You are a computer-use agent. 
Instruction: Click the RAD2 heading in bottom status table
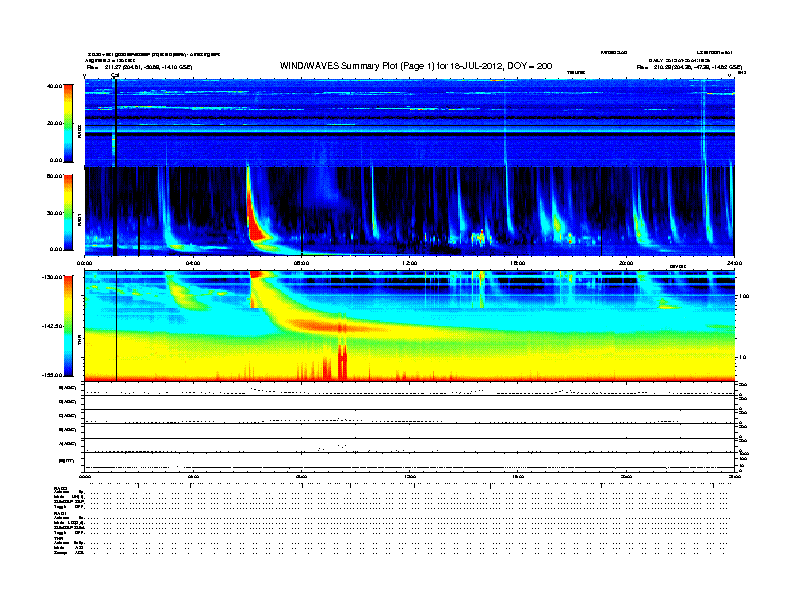[60, 489]
